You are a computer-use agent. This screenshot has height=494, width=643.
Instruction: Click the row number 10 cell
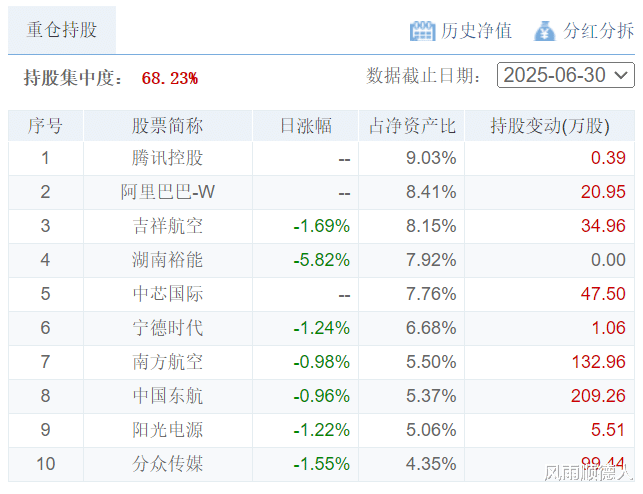[x=46, y=464]
